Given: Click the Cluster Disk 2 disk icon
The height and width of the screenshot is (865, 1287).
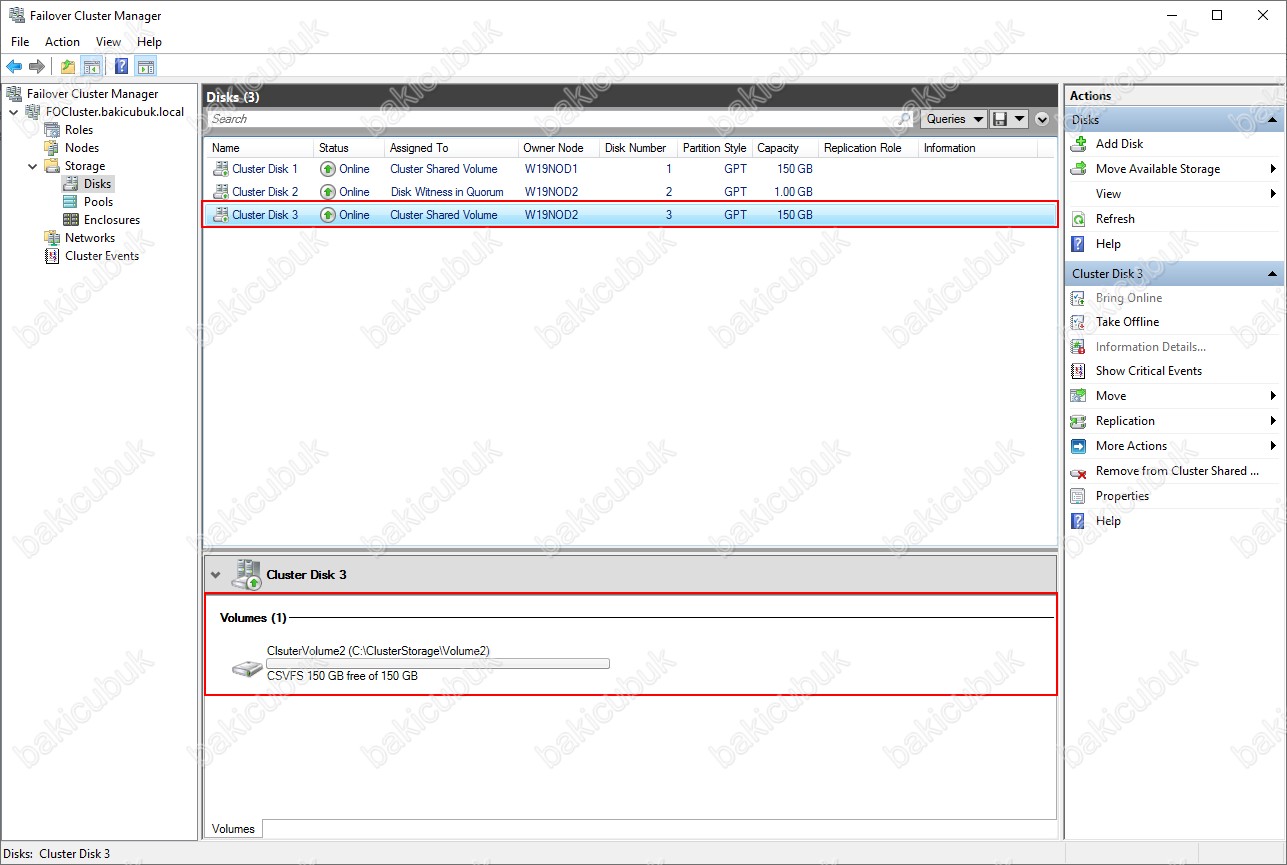Looking at the screenshot, I should click(220, 192).
